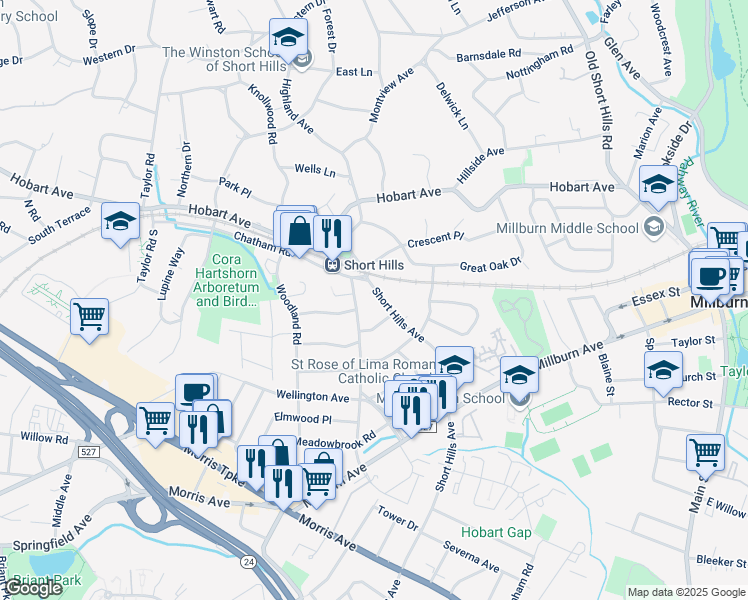748x600 pixels.
Task: Select the school marker near Taylor Rd
Action: click(x=120, y=224)
